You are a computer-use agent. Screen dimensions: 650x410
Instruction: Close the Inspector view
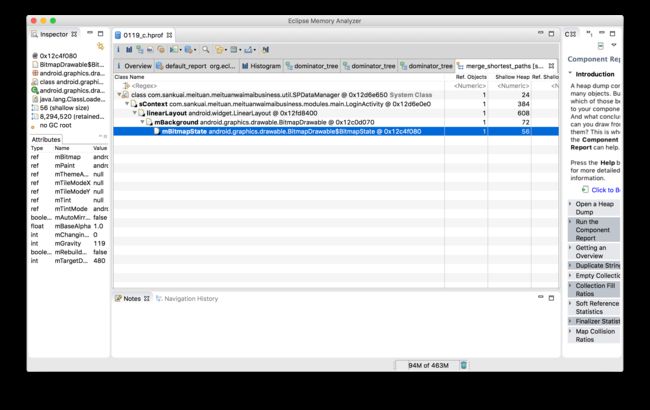[74, 34]
